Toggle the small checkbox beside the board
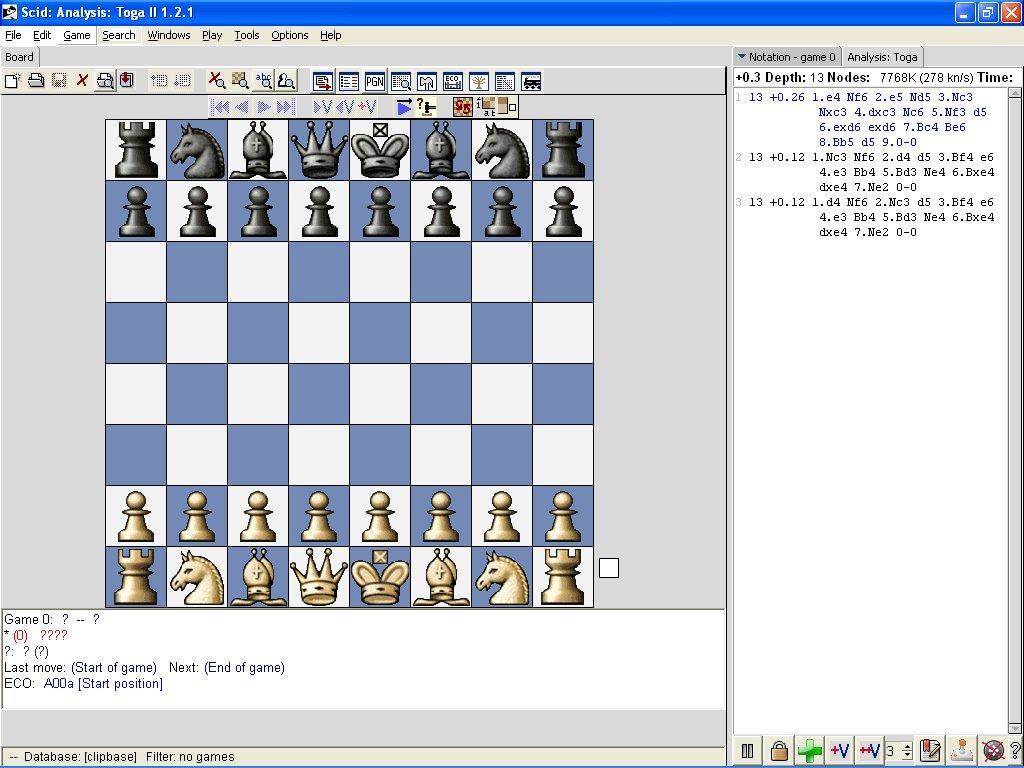 608,567
